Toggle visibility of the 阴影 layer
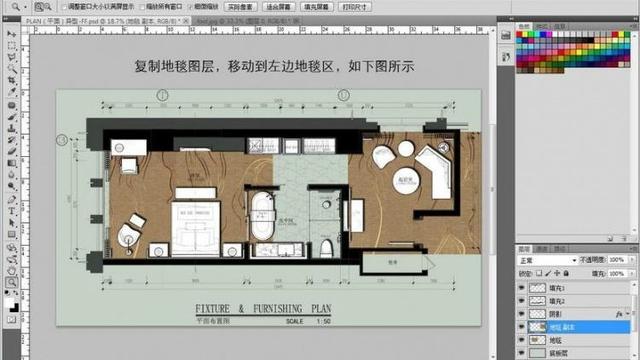Screen dimensions: 640x360 (521, 314)
